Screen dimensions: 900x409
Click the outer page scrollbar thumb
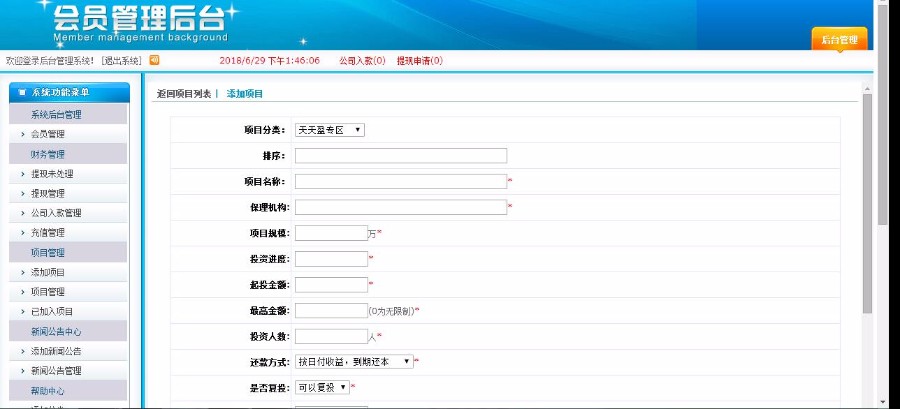[x=883, y=115]
